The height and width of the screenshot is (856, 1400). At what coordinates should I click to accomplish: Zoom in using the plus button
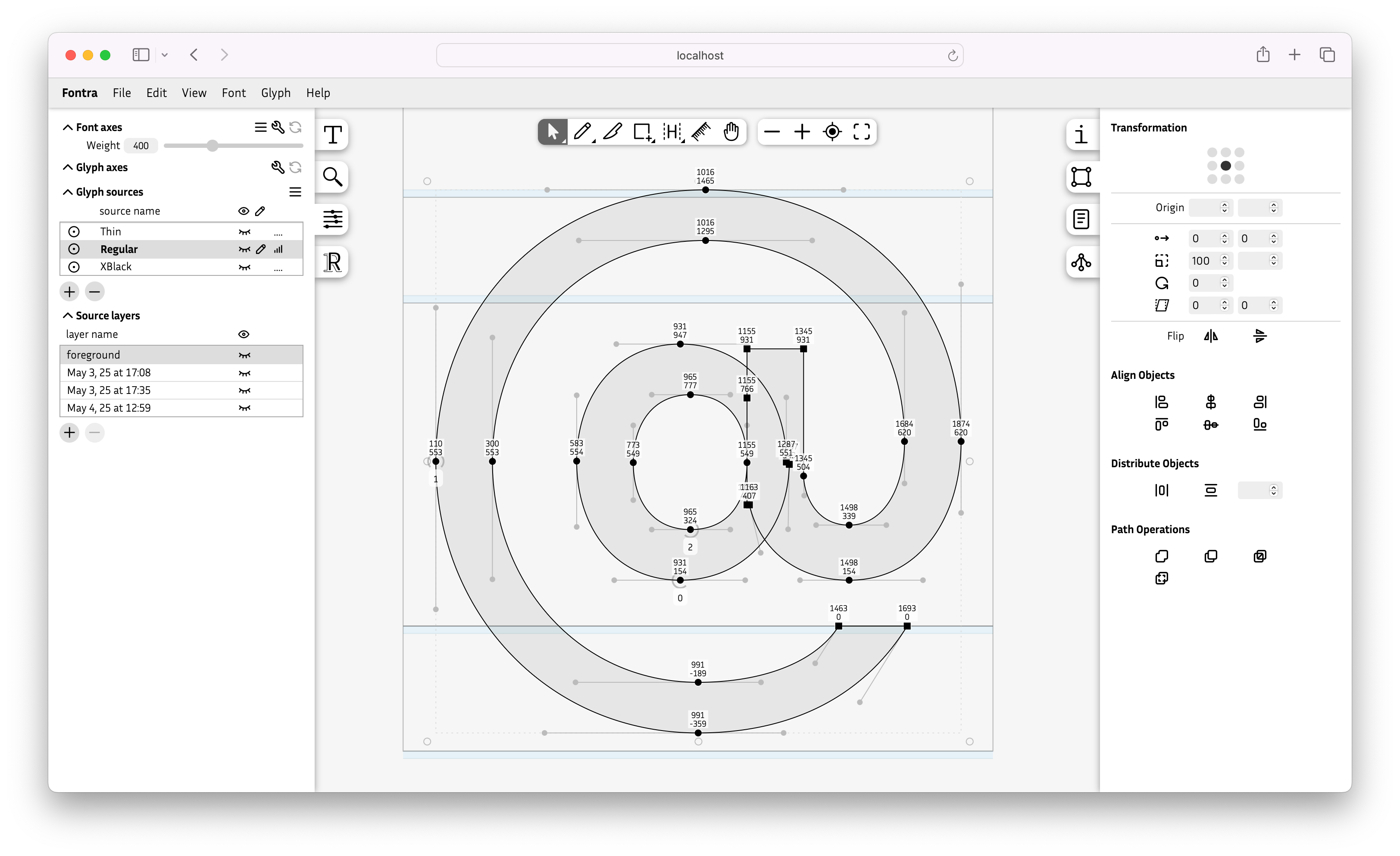[x=802, y=132]
